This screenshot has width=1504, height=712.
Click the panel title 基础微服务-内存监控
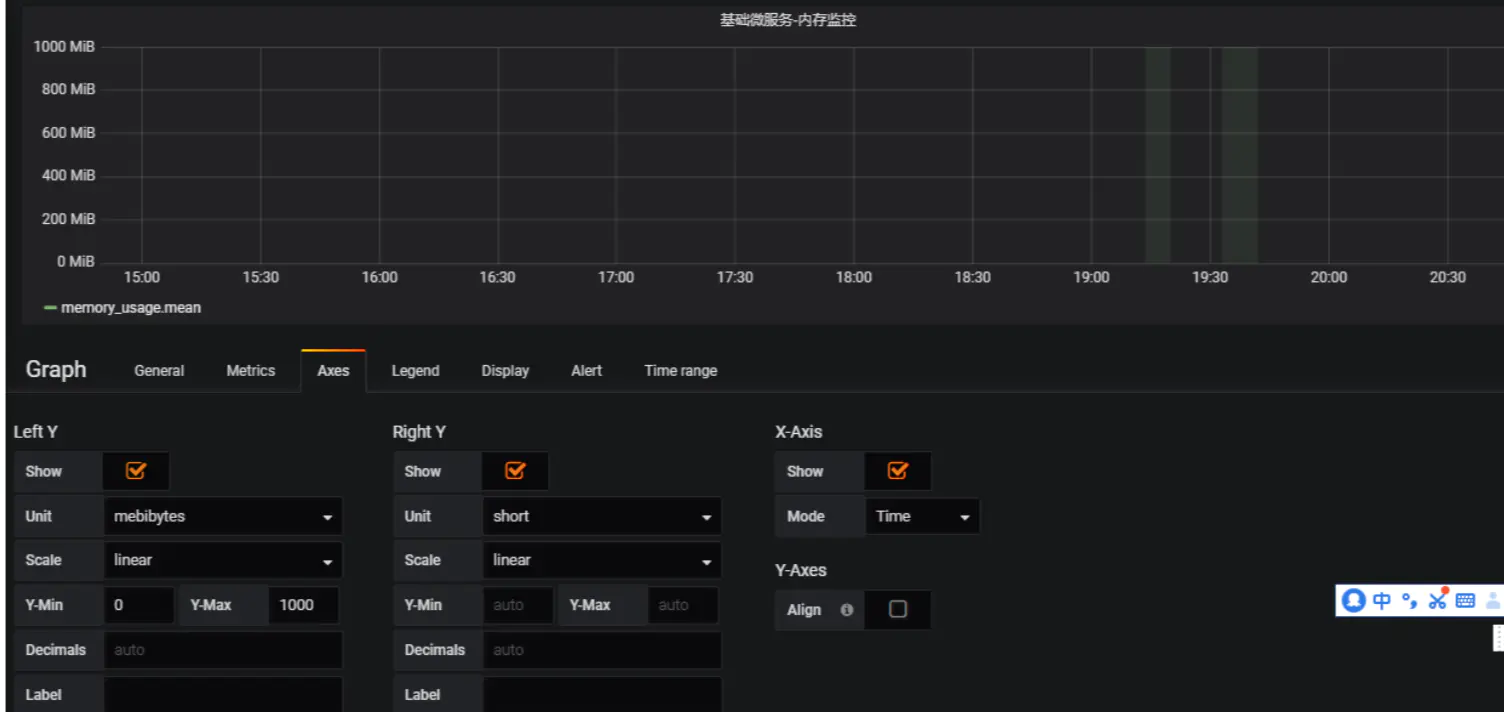tap(788, 19)
